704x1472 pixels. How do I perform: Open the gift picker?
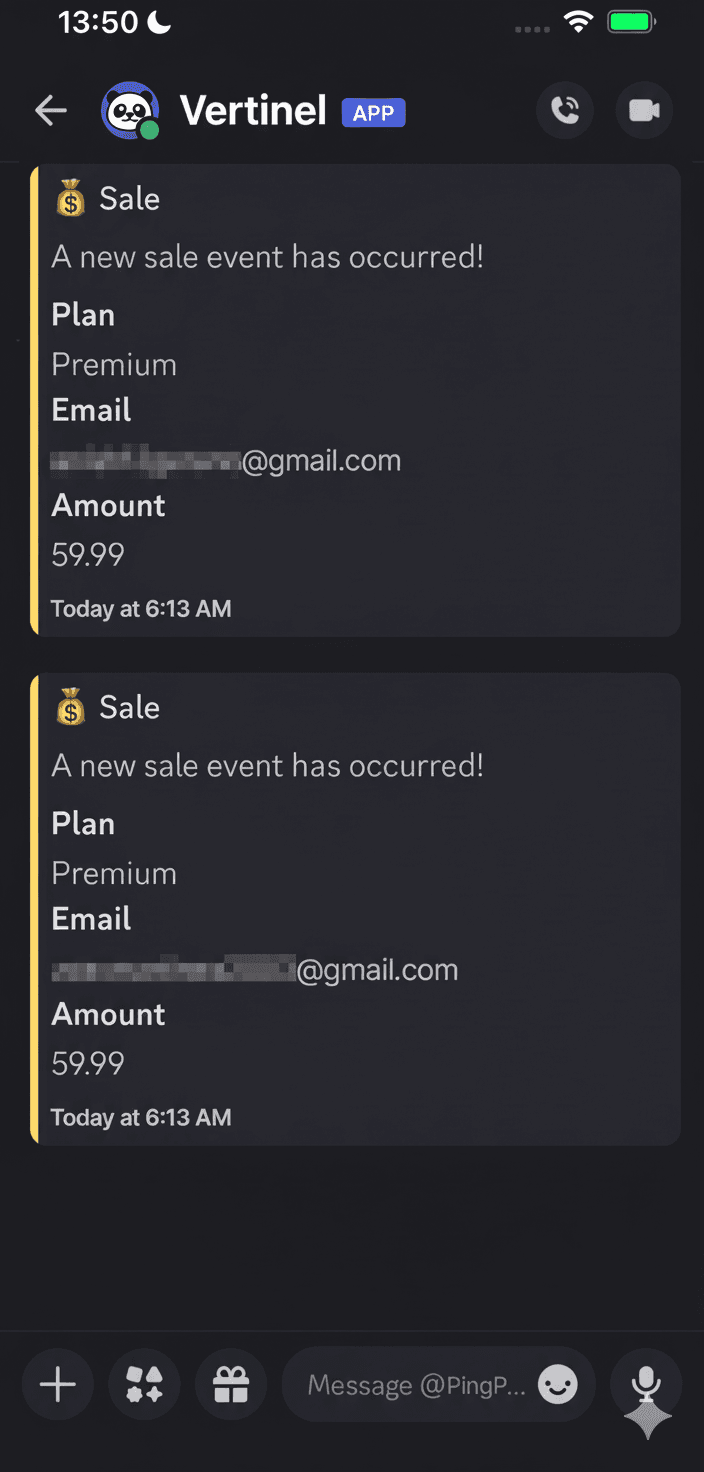coord(231,1384)
